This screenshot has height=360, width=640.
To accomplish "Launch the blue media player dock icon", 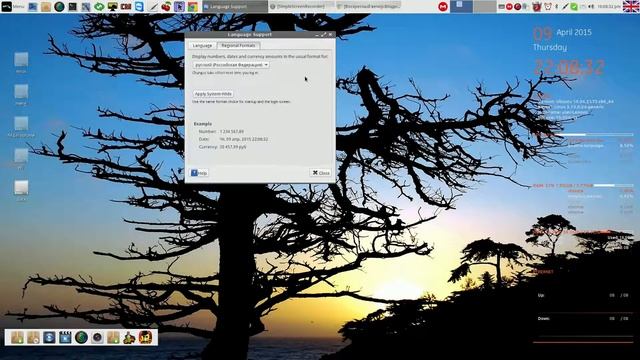I will point(49,338).
